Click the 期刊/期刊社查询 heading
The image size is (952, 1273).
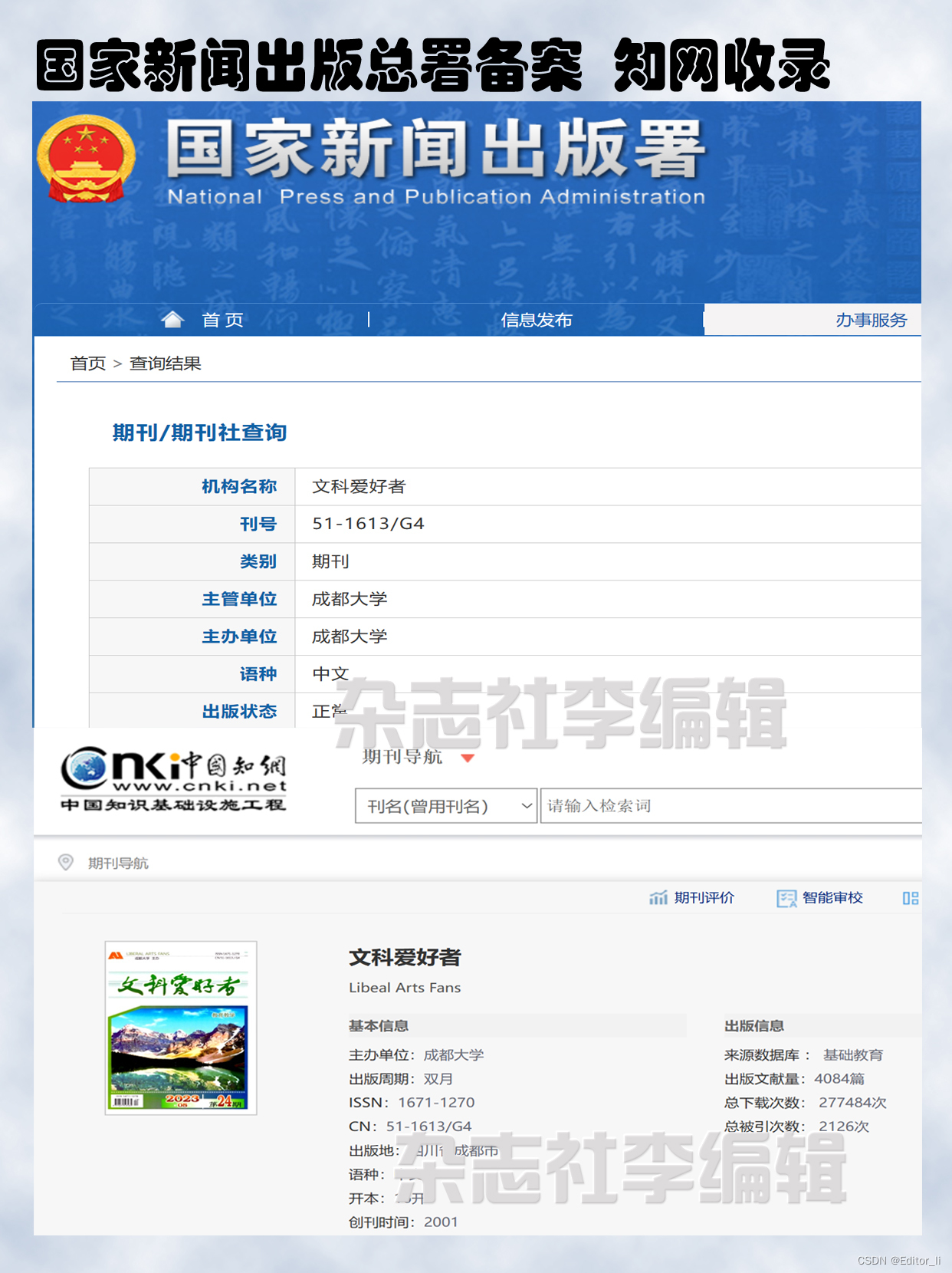point(199,433)
